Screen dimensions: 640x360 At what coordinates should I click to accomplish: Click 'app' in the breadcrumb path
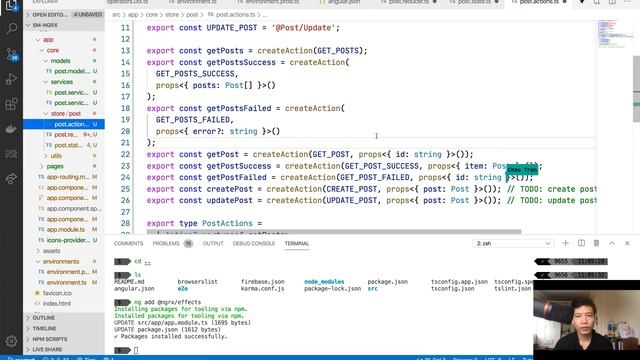[133, 14]
